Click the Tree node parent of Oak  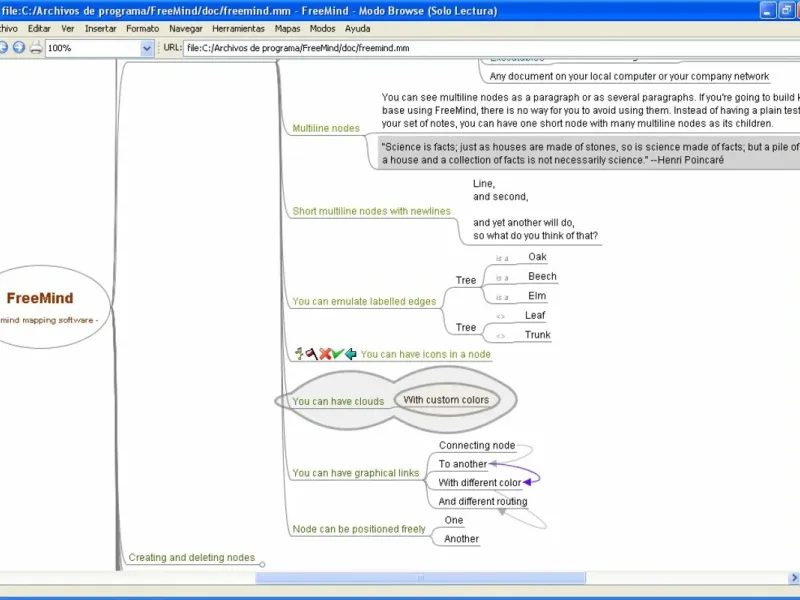point(465,280)
